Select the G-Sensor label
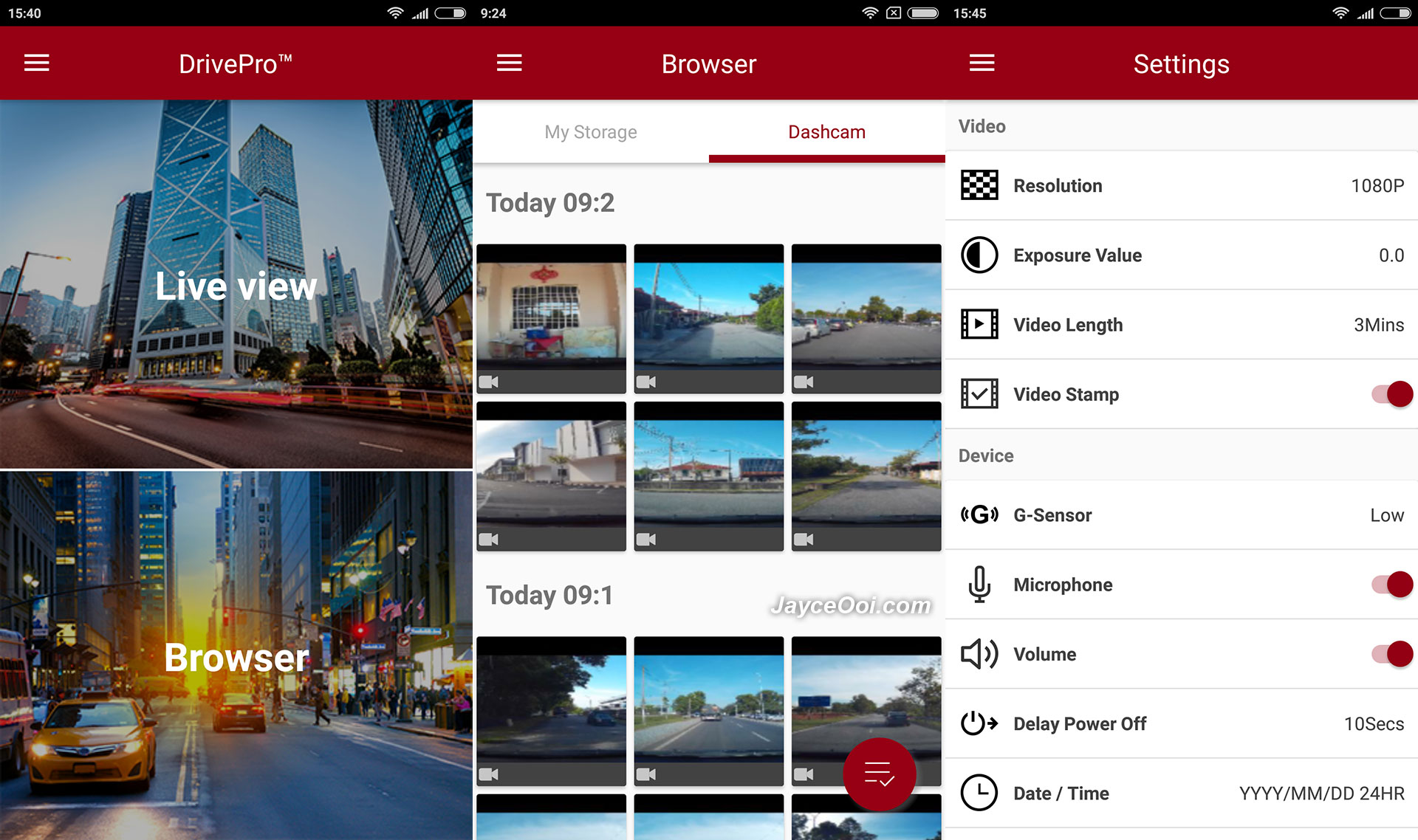This screenshot has width=1418, height=840. [1052, 515]
